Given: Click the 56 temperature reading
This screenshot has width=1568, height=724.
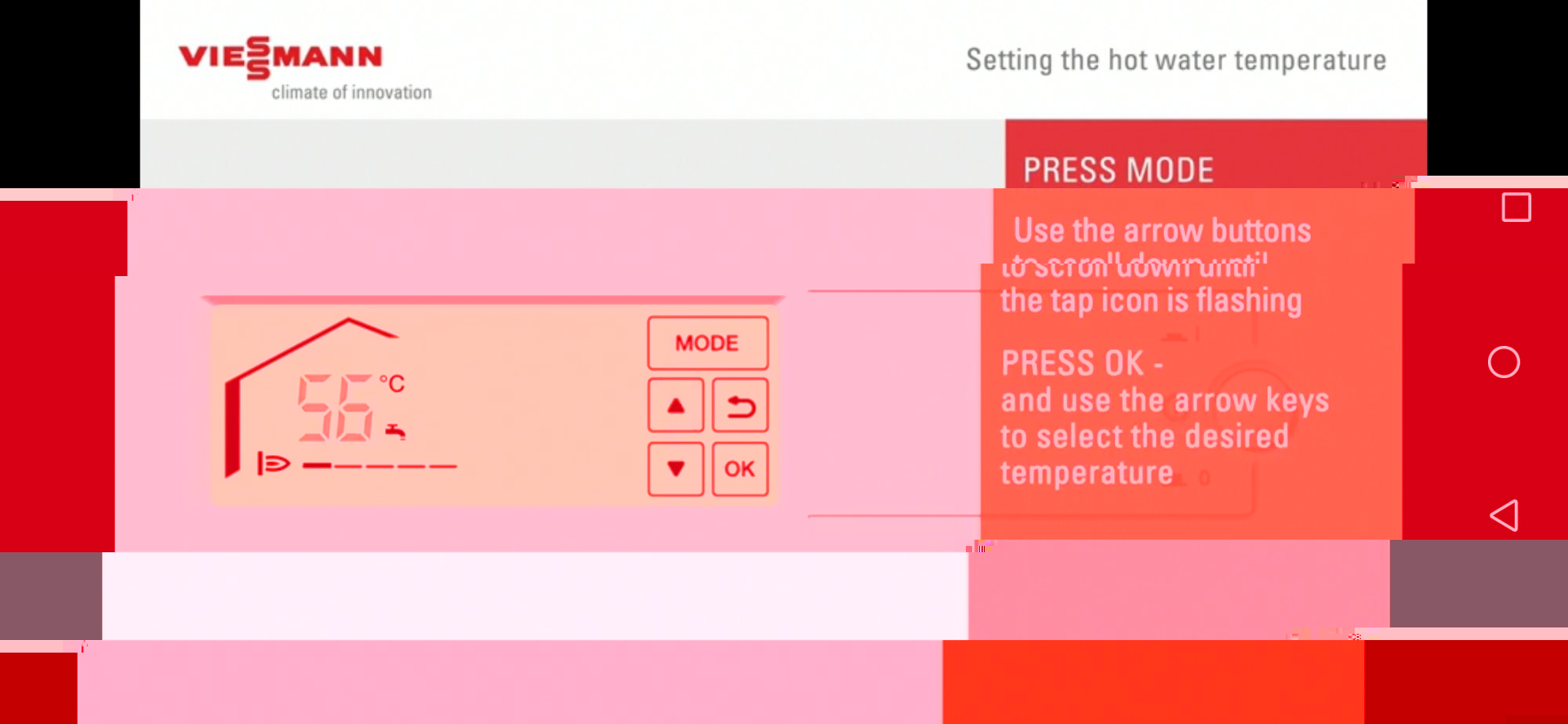Looking at the screenshot, I should [336, 408].
